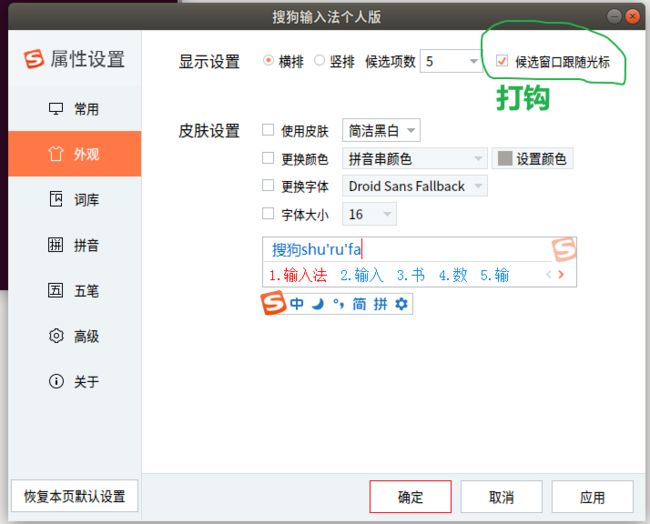
Task: Uncheck 候选窗口跟随光标 checkbox
Action: point(502,61)
